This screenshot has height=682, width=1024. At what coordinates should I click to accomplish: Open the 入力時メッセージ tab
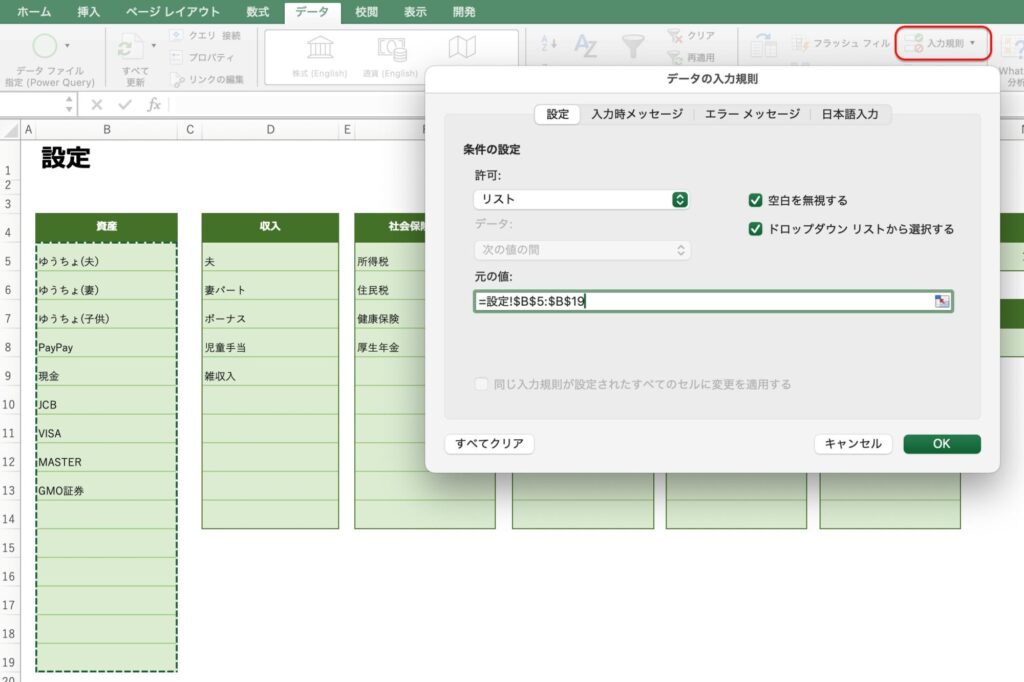637,114
